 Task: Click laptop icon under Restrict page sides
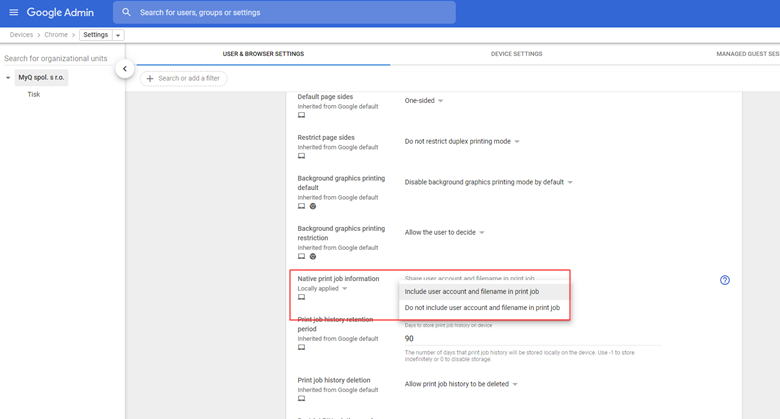click(x=301, y=156)
